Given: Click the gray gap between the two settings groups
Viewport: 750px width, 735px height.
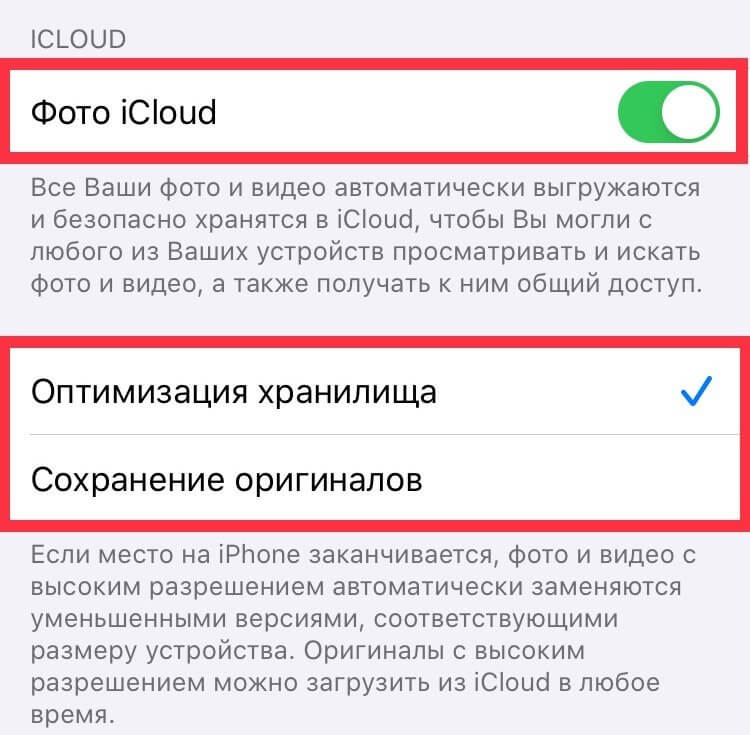Looking at the screenshot, I should click(375, 320).
